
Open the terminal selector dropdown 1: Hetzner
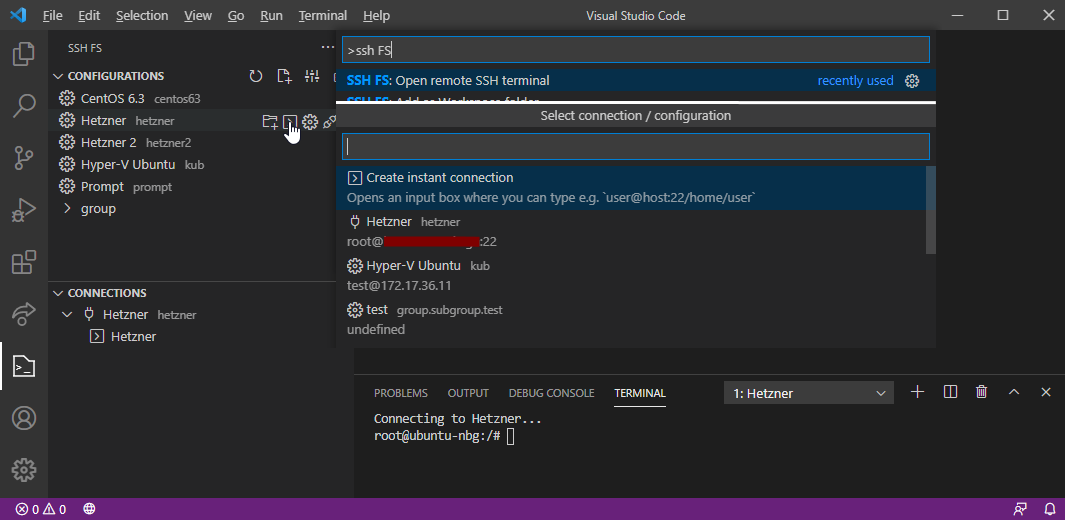pyautogui.click(x=809, y=393)
